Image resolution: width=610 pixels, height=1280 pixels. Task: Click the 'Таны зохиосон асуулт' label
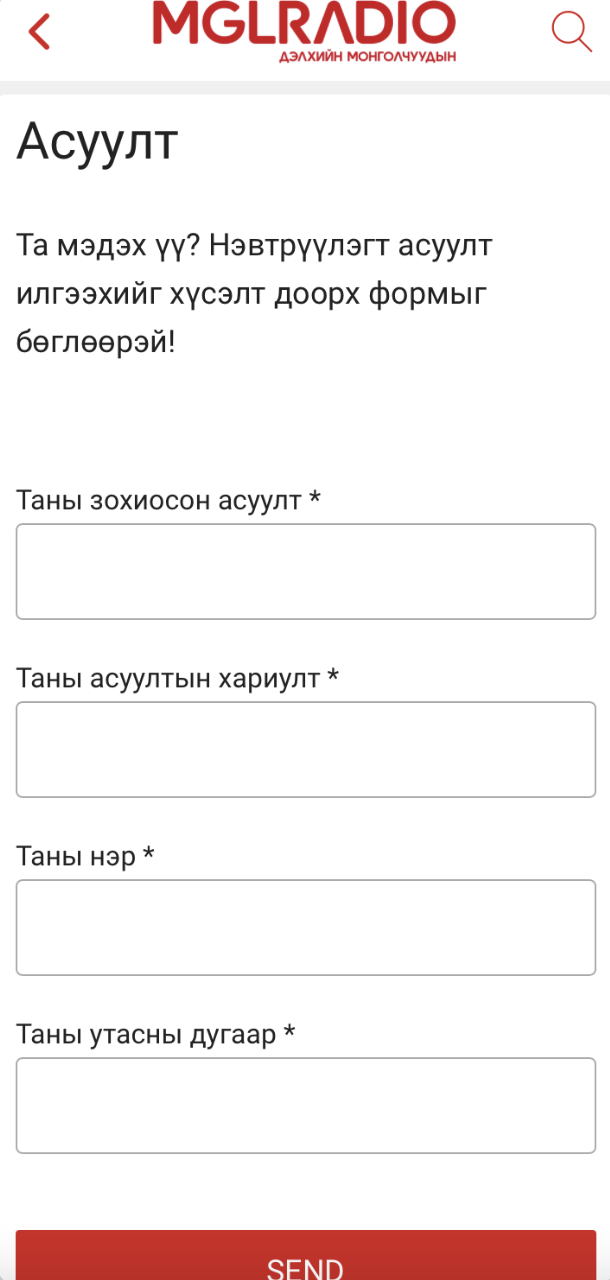point(159,500)
